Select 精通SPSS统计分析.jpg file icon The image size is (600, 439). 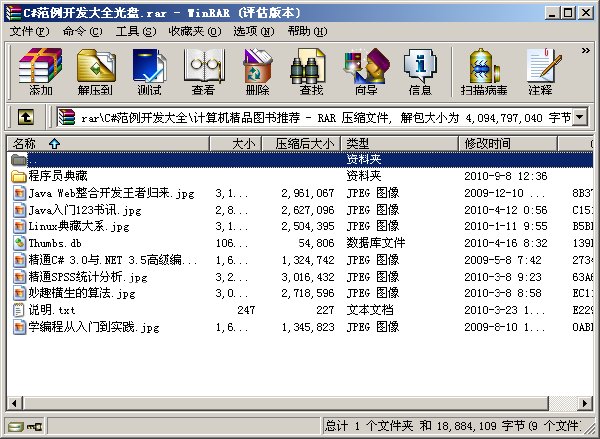pyautogui.click(x=19, y=277)
